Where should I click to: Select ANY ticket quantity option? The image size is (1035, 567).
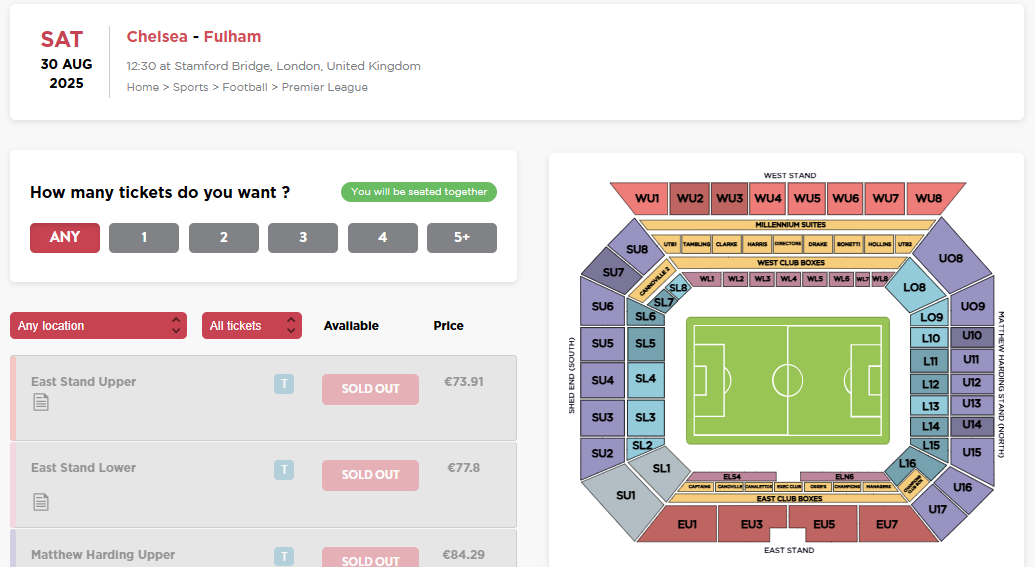65,238
